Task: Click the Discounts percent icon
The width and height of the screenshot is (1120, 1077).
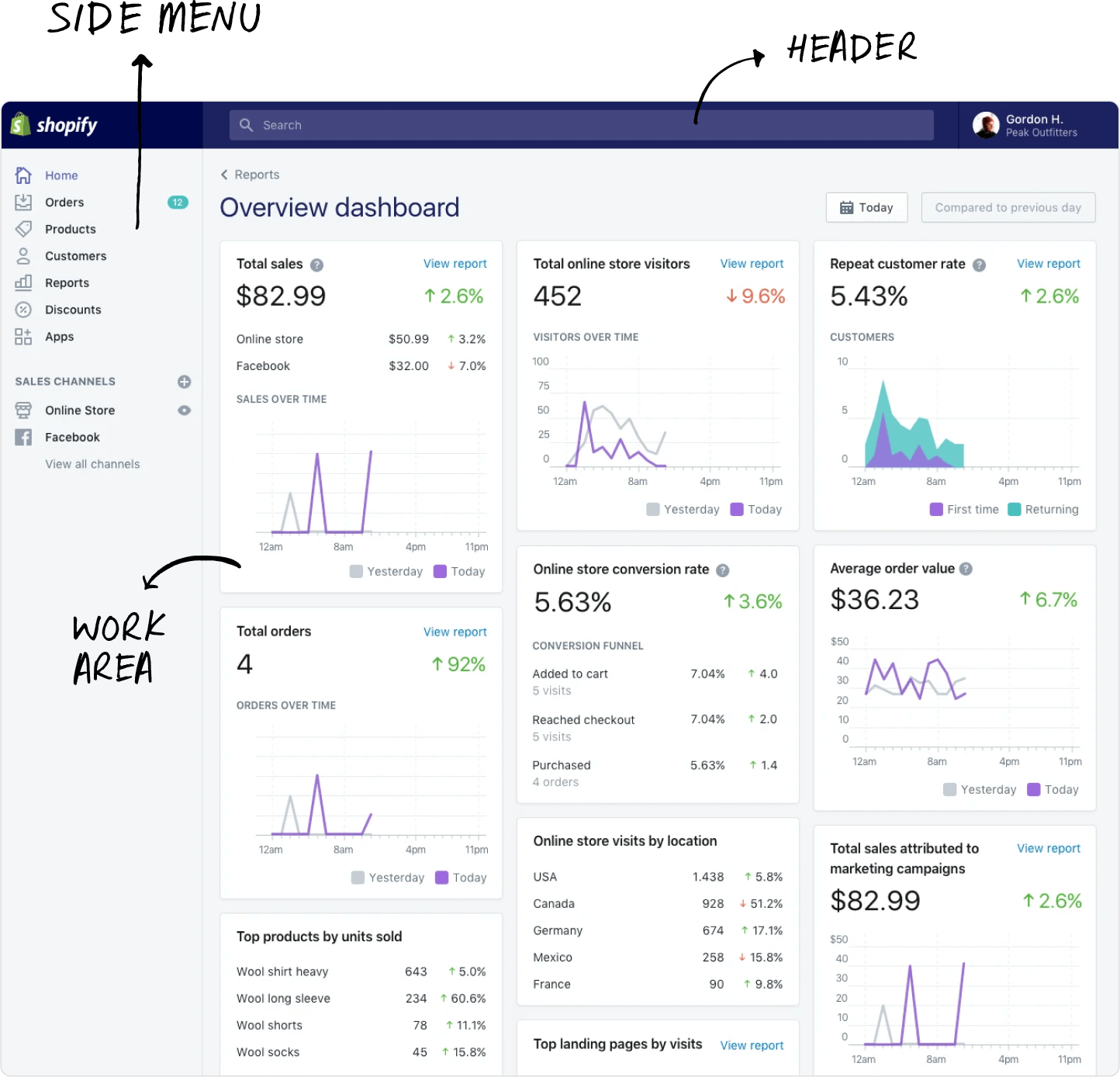Action: pyautogui.click(x=23, y=310)
